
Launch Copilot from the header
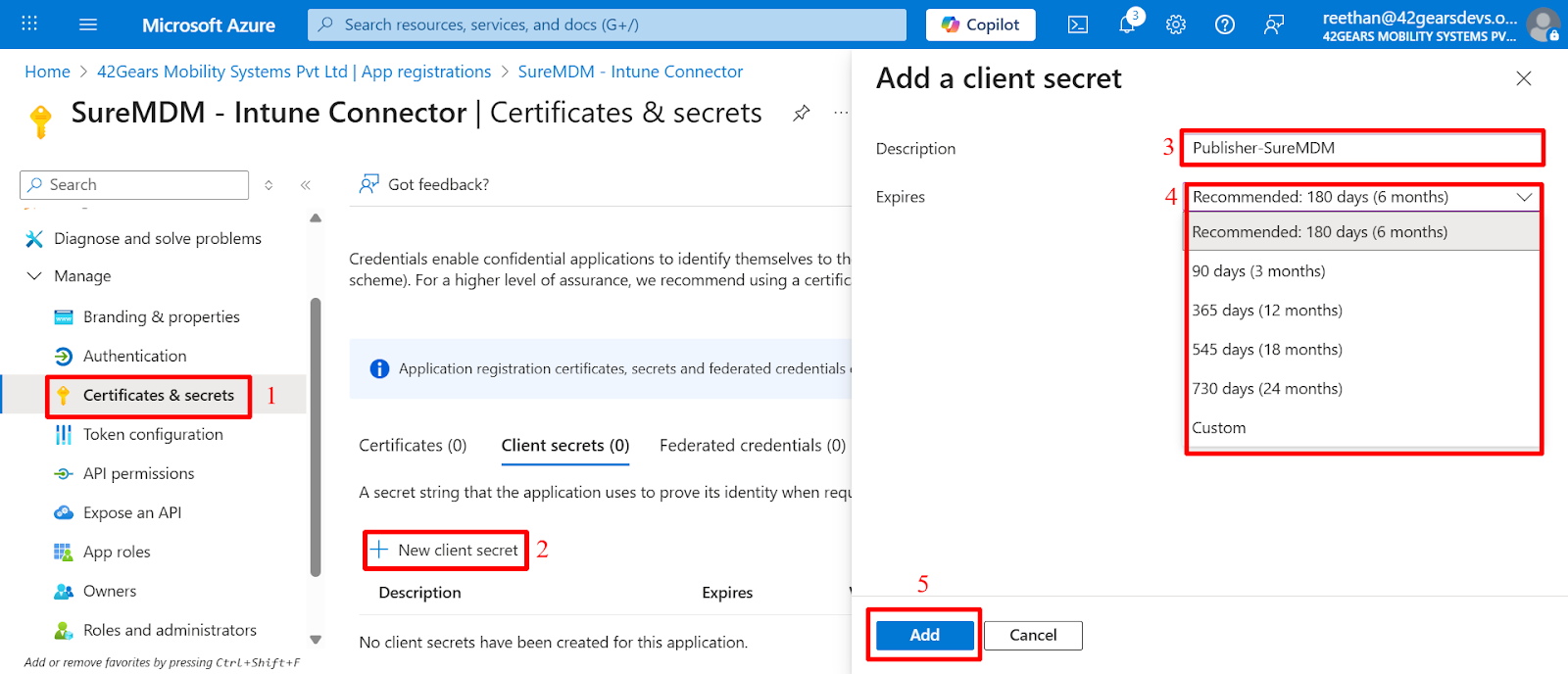tap(980, 24)
